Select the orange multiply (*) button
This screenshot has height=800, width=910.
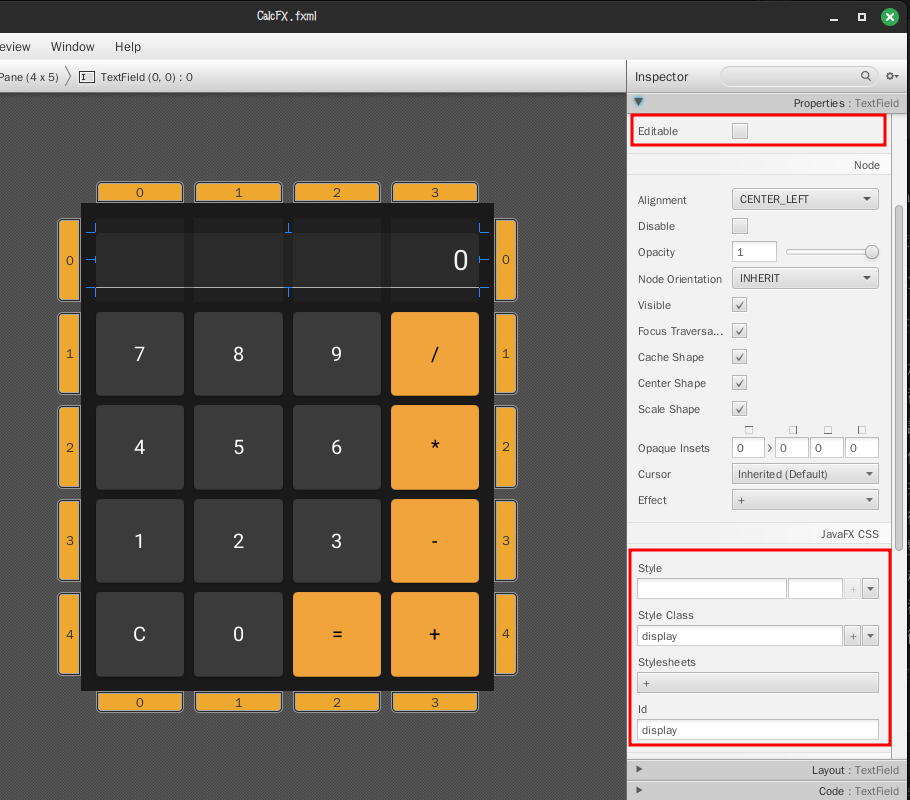click(435, 447)
